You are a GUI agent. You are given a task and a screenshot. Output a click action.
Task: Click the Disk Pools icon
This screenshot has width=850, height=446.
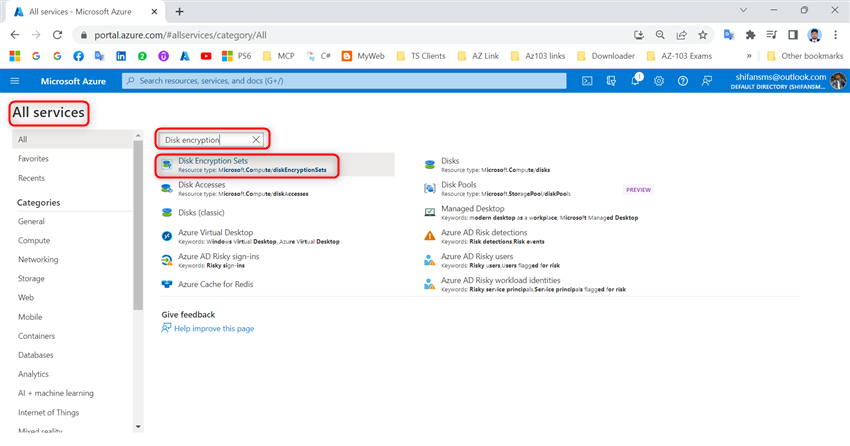tap(429, 189)
